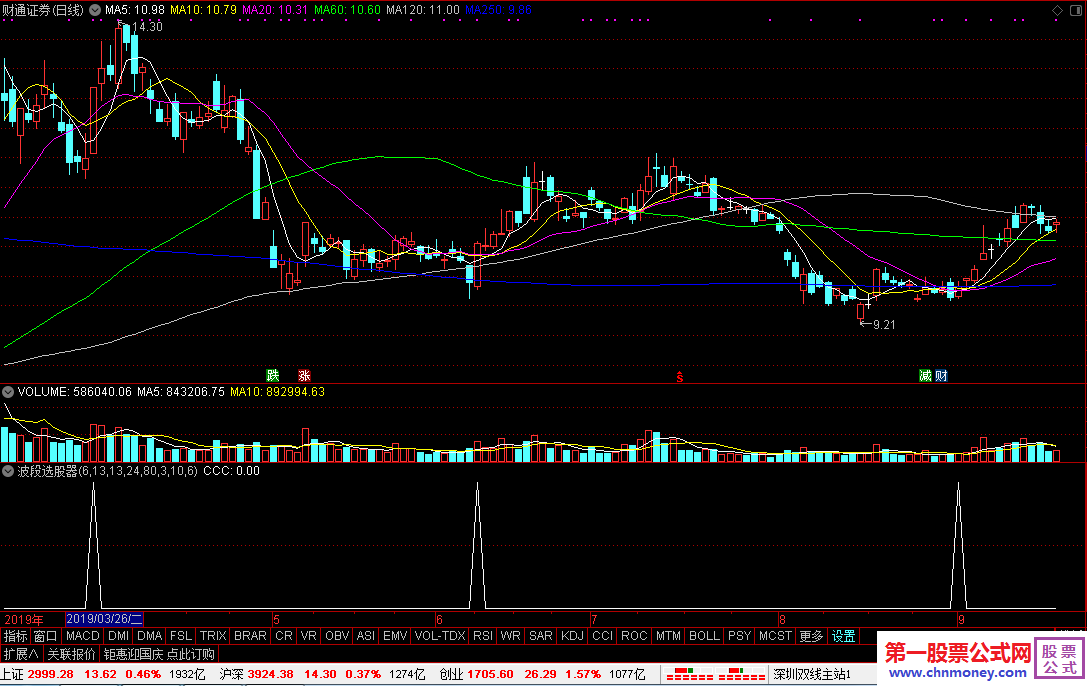Switch to the WR indicator
Viewport: 1087px width, 686px height.
(510, 636)
